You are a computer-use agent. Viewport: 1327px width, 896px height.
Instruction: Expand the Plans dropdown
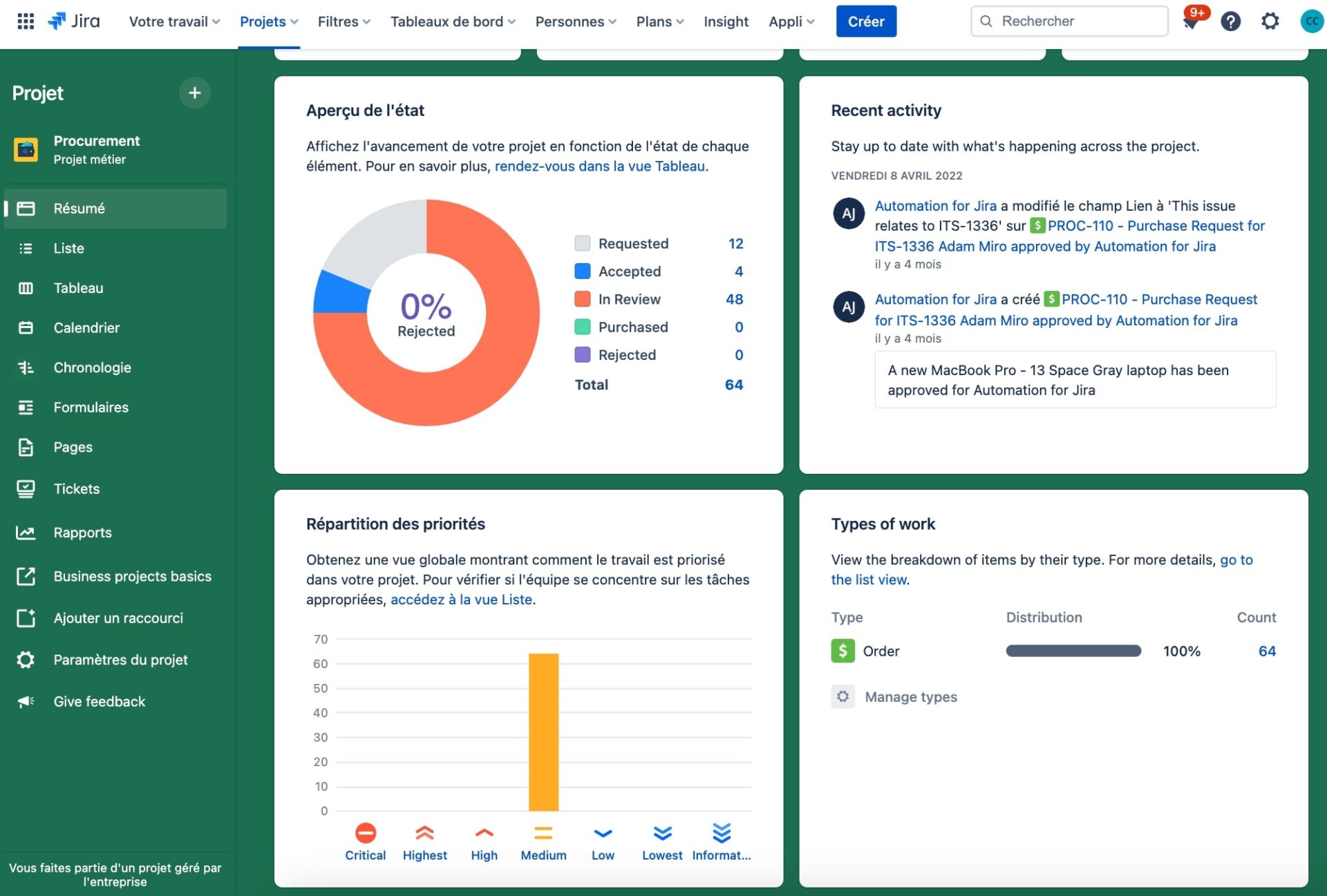point(660,21)
